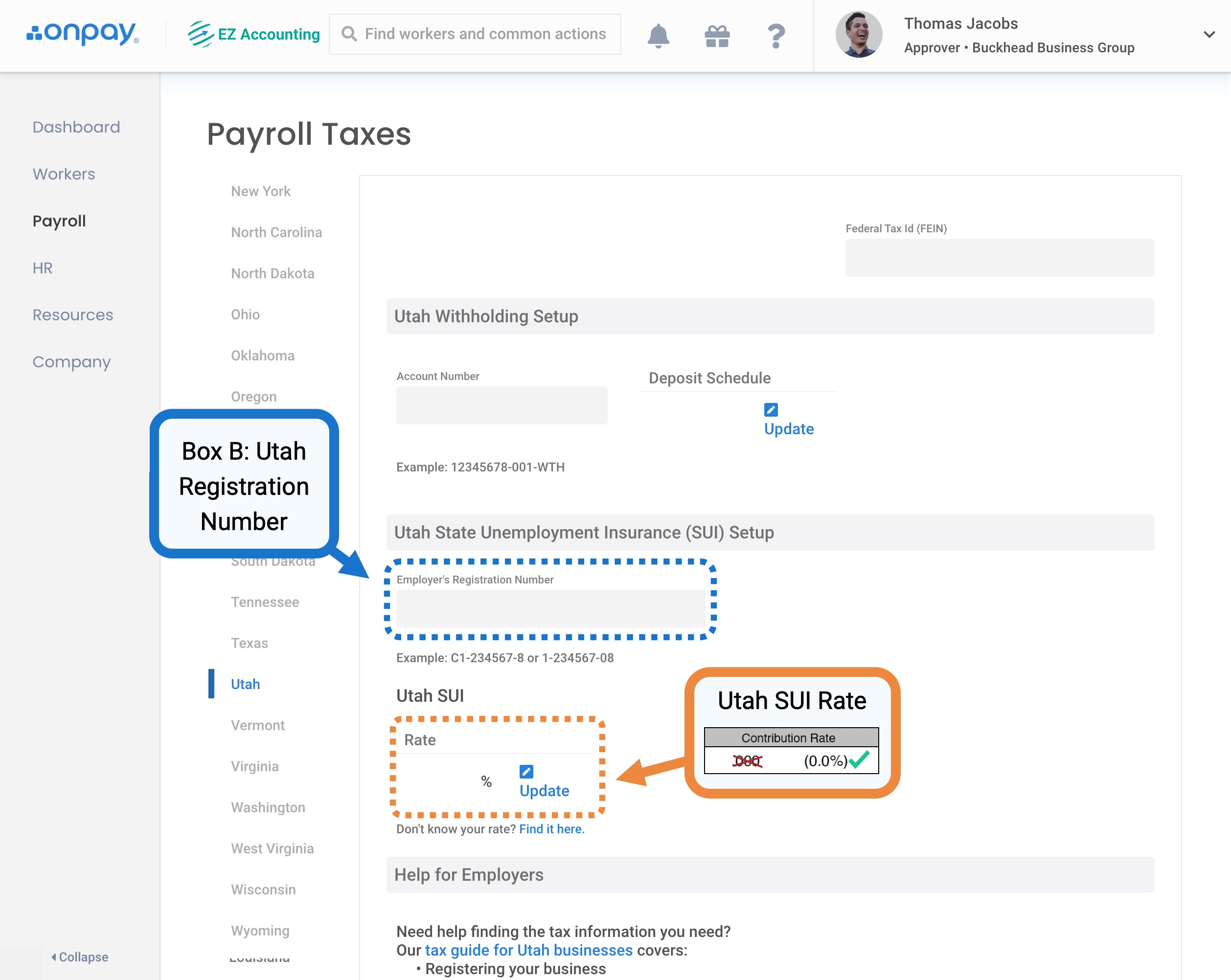The image size is (1231, 980).
Task: Go to the Dashboard section
Action: coord(76,127)
